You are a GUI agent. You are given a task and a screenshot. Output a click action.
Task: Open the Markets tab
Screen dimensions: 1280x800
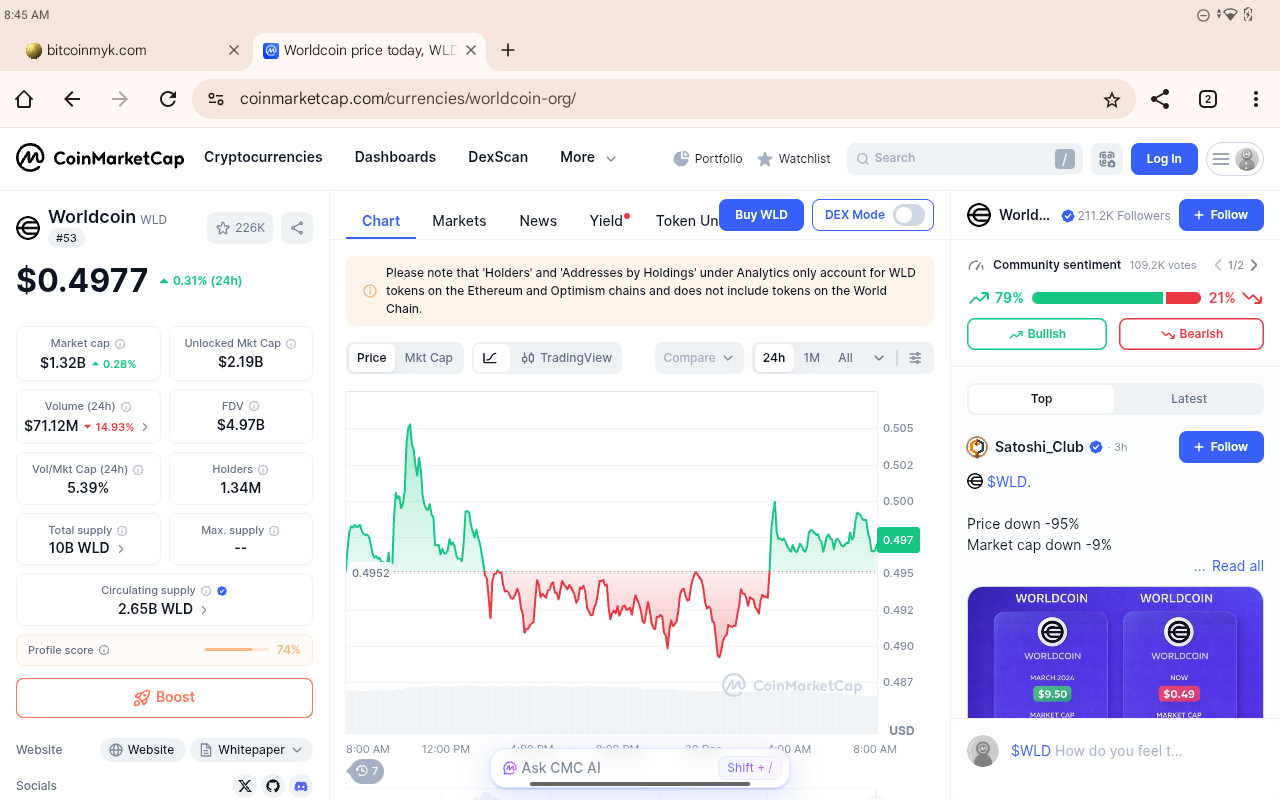[459, 221]
